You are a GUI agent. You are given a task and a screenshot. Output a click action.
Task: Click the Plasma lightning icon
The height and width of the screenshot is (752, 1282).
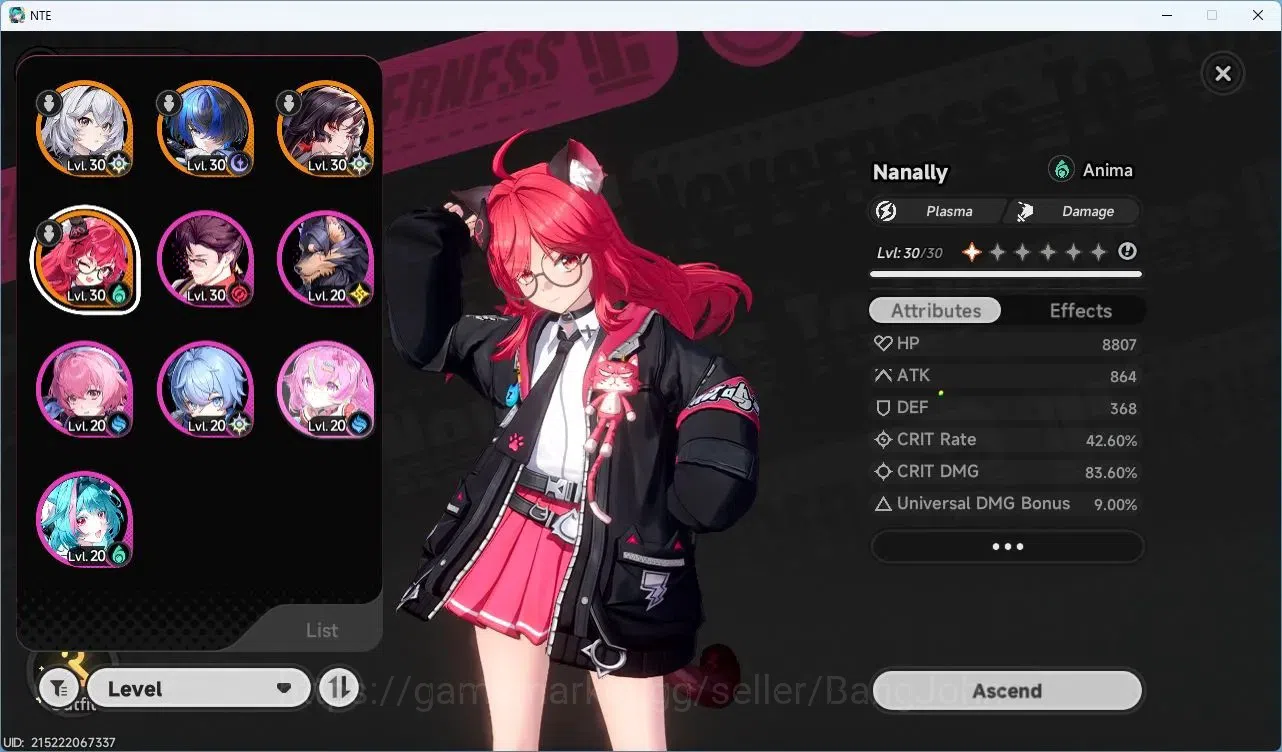[x=886, y=211]
